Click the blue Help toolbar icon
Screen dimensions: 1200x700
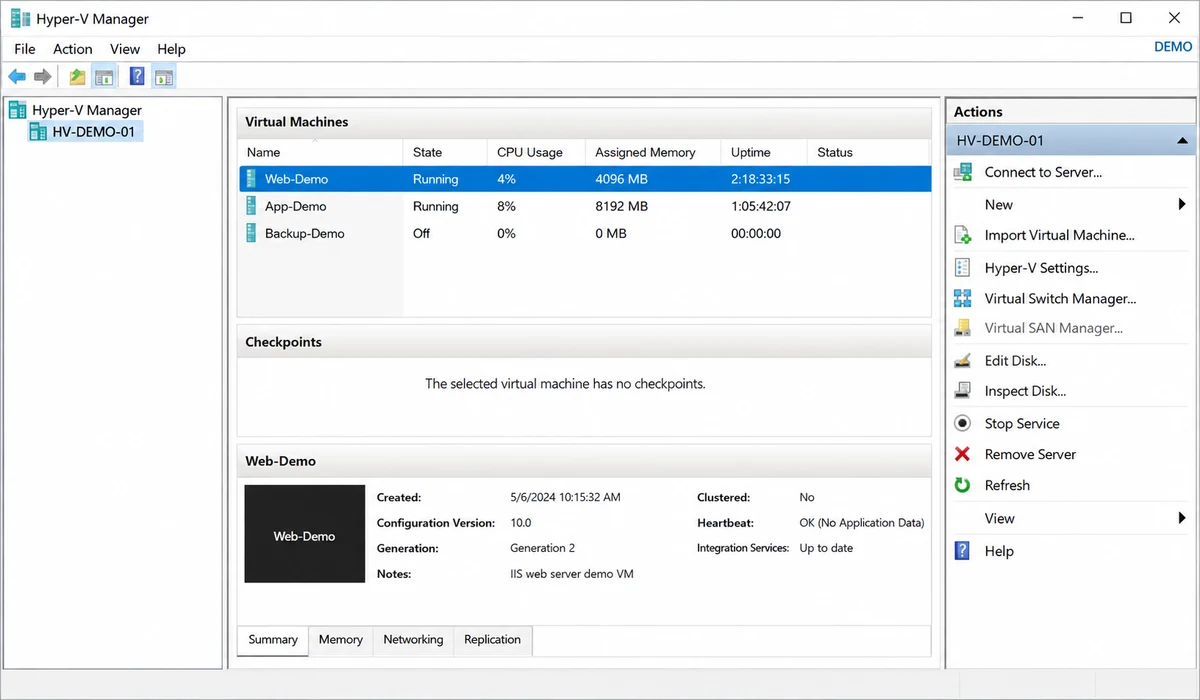(137, 76)
